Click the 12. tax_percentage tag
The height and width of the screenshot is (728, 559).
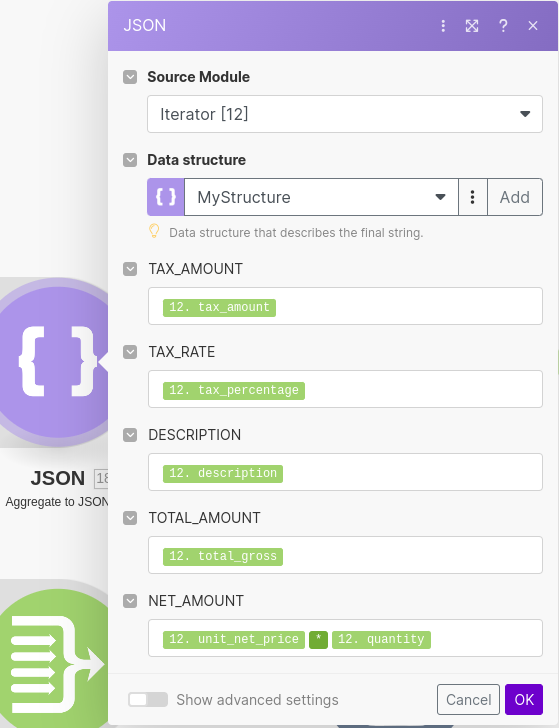click(x=234, y=390)
